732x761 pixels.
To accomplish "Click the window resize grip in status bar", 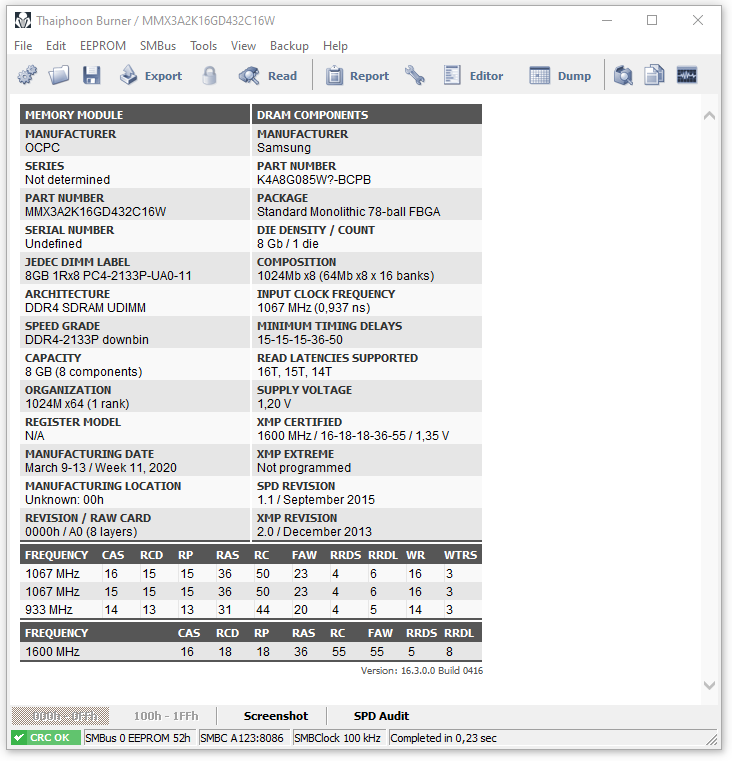I will [712, 739].
